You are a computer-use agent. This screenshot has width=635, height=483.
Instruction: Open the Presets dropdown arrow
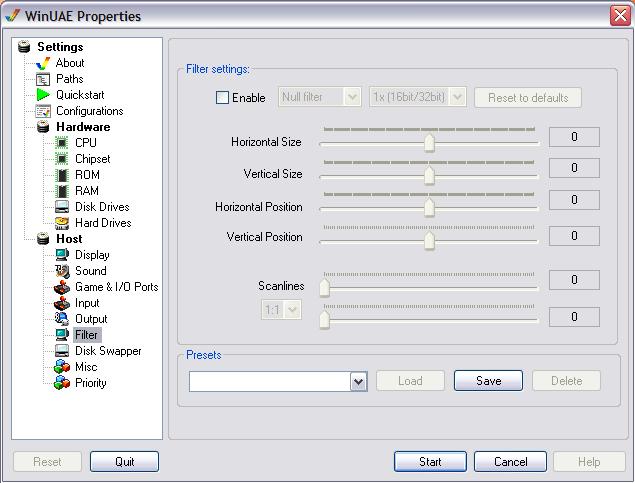point(359,381)
